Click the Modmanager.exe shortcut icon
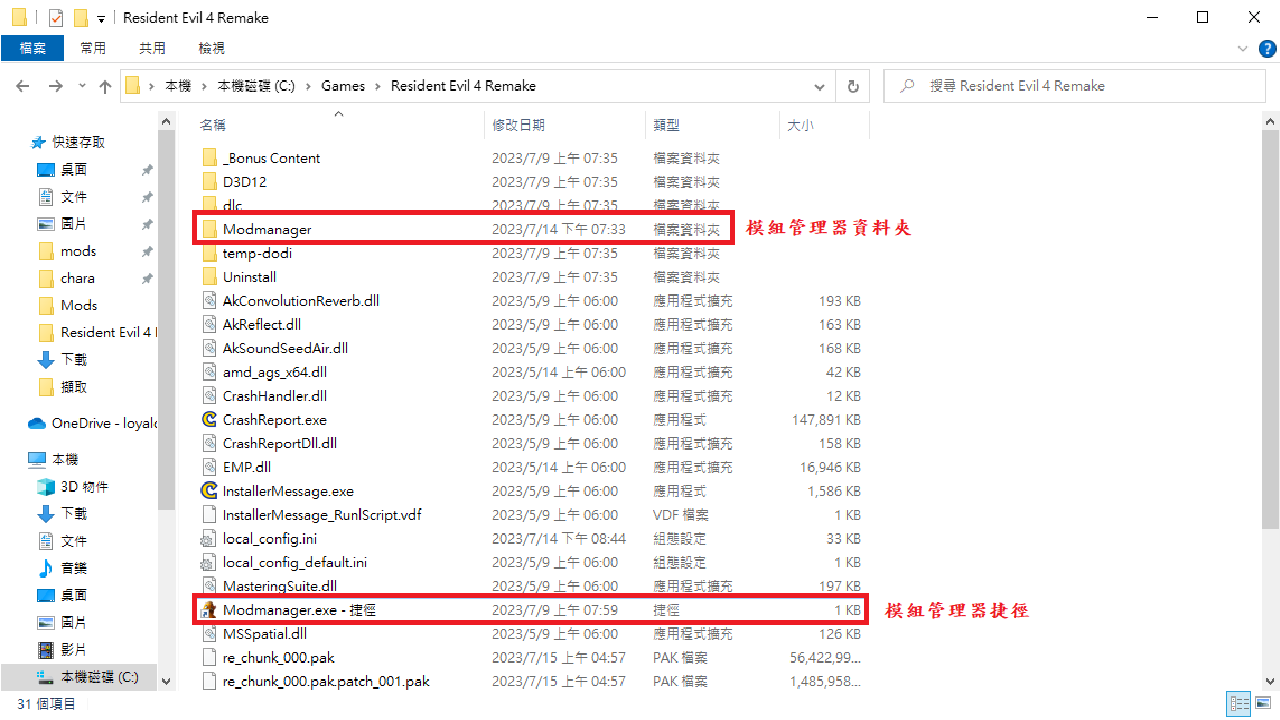Screen dimensions: 1280x720 tap(209, 610)
